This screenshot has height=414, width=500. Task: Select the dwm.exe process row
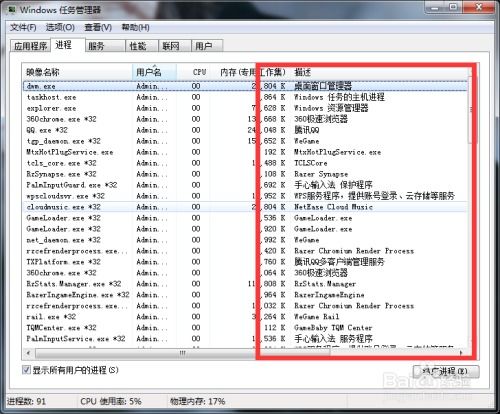tap(245, 86)
